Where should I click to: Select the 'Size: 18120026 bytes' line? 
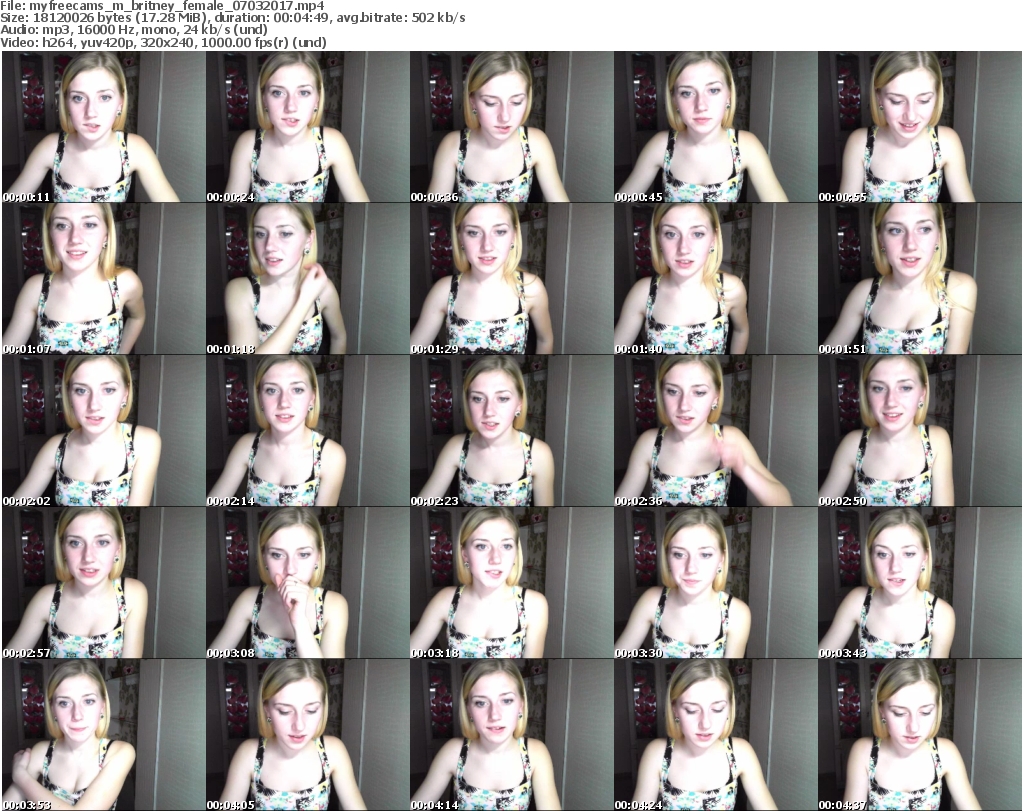click(233, 18)
